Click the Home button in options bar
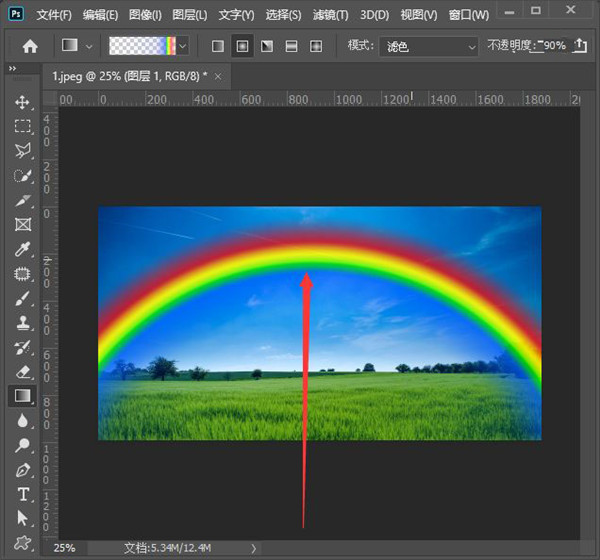This screenshot has width=600, height=560. pyautogui.click(x=30, y=46)
